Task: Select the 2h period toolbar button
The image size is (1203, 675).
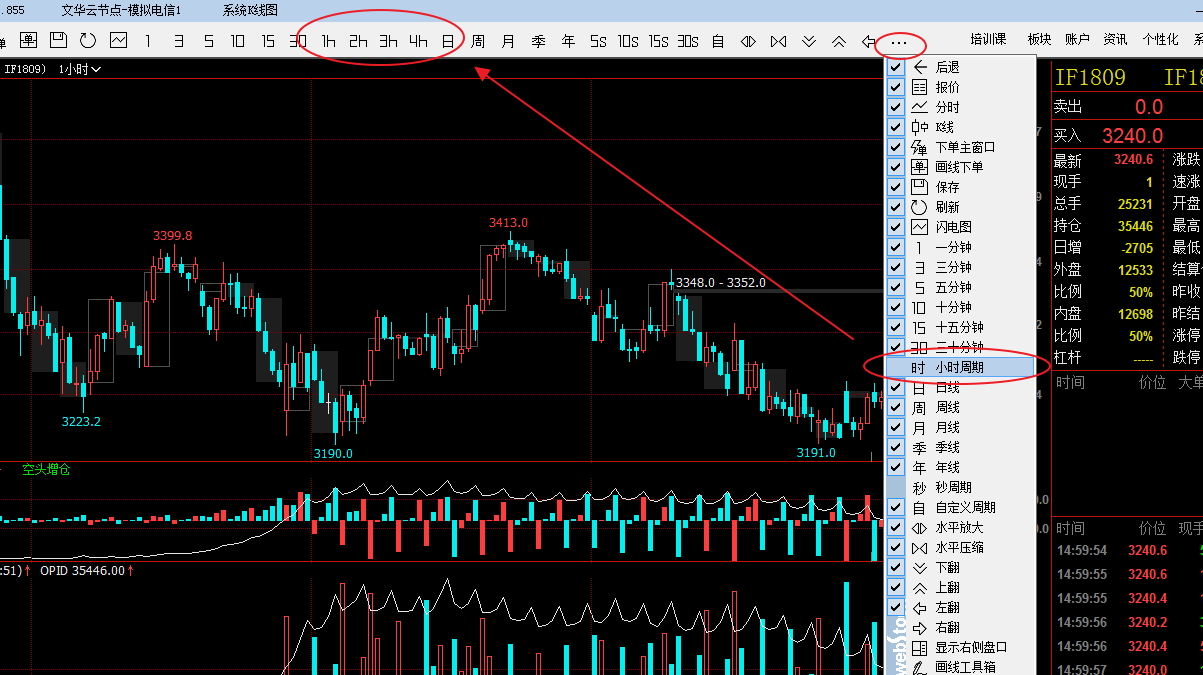Action: pos(358,41)
